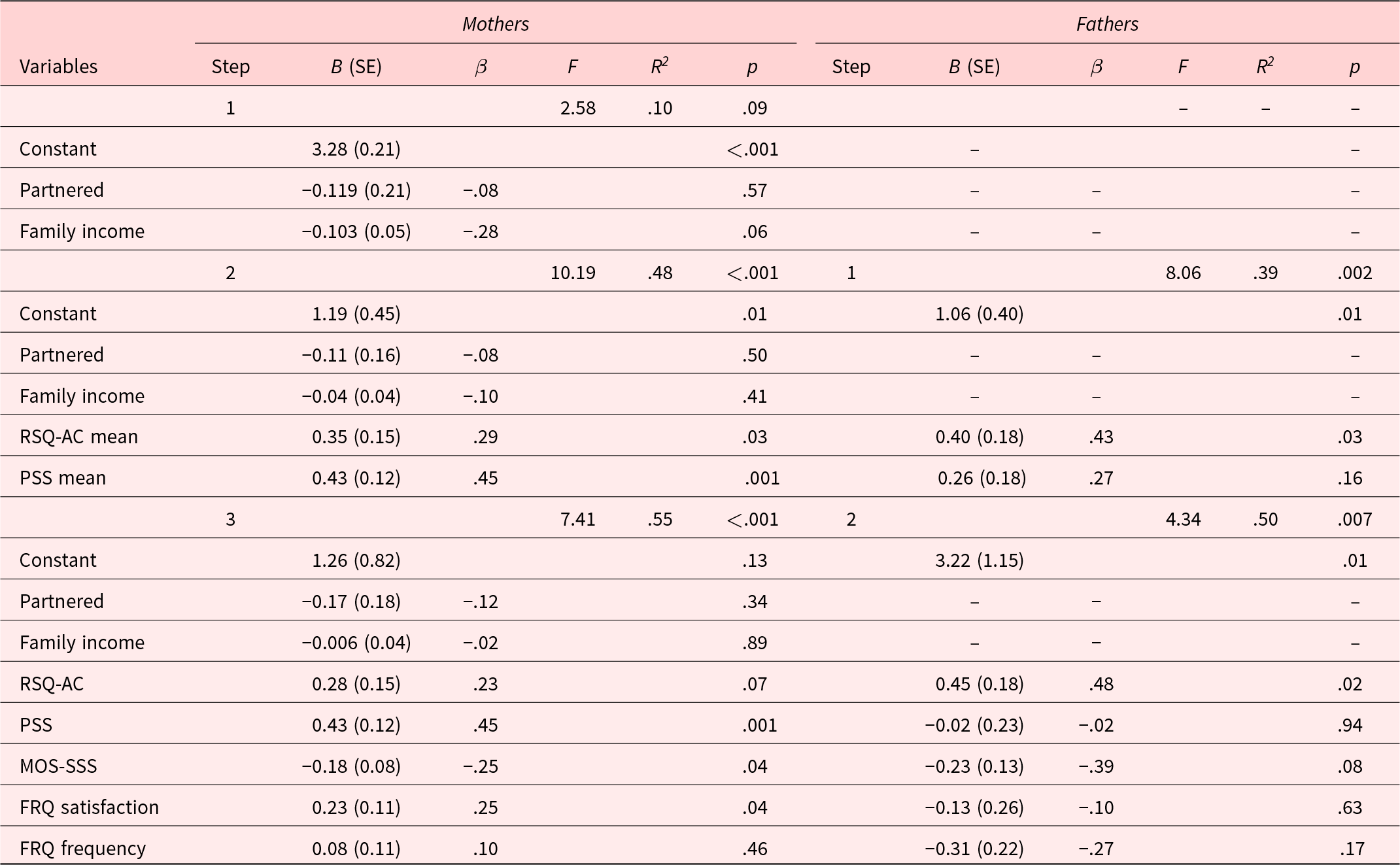1400x865 pixels.
Task: Select mothers' step 2 F value 10.19
Action: tap(573, 273)
